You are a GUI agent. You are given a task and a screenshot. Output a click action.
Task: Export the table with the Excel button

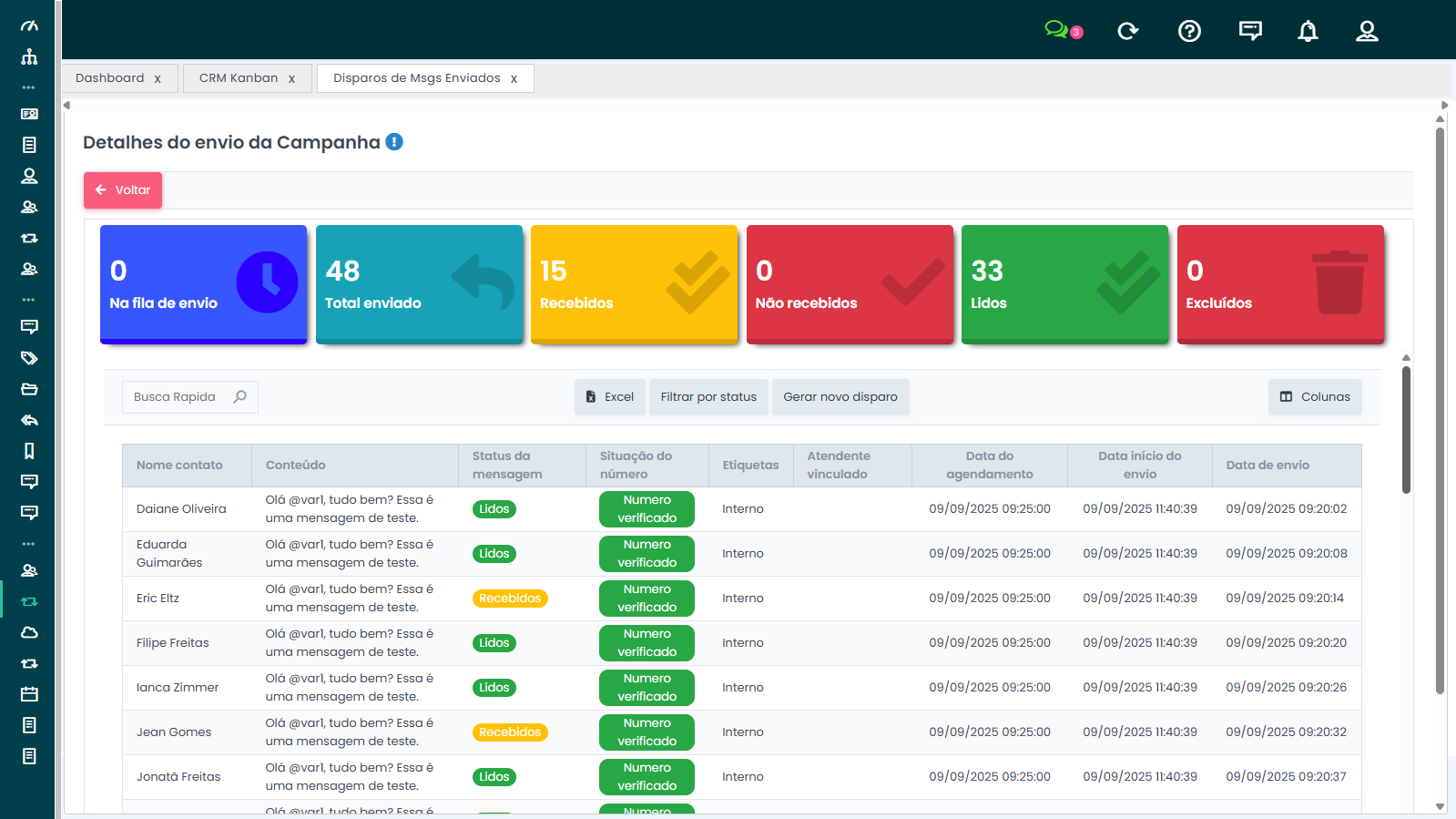(609, 397)
